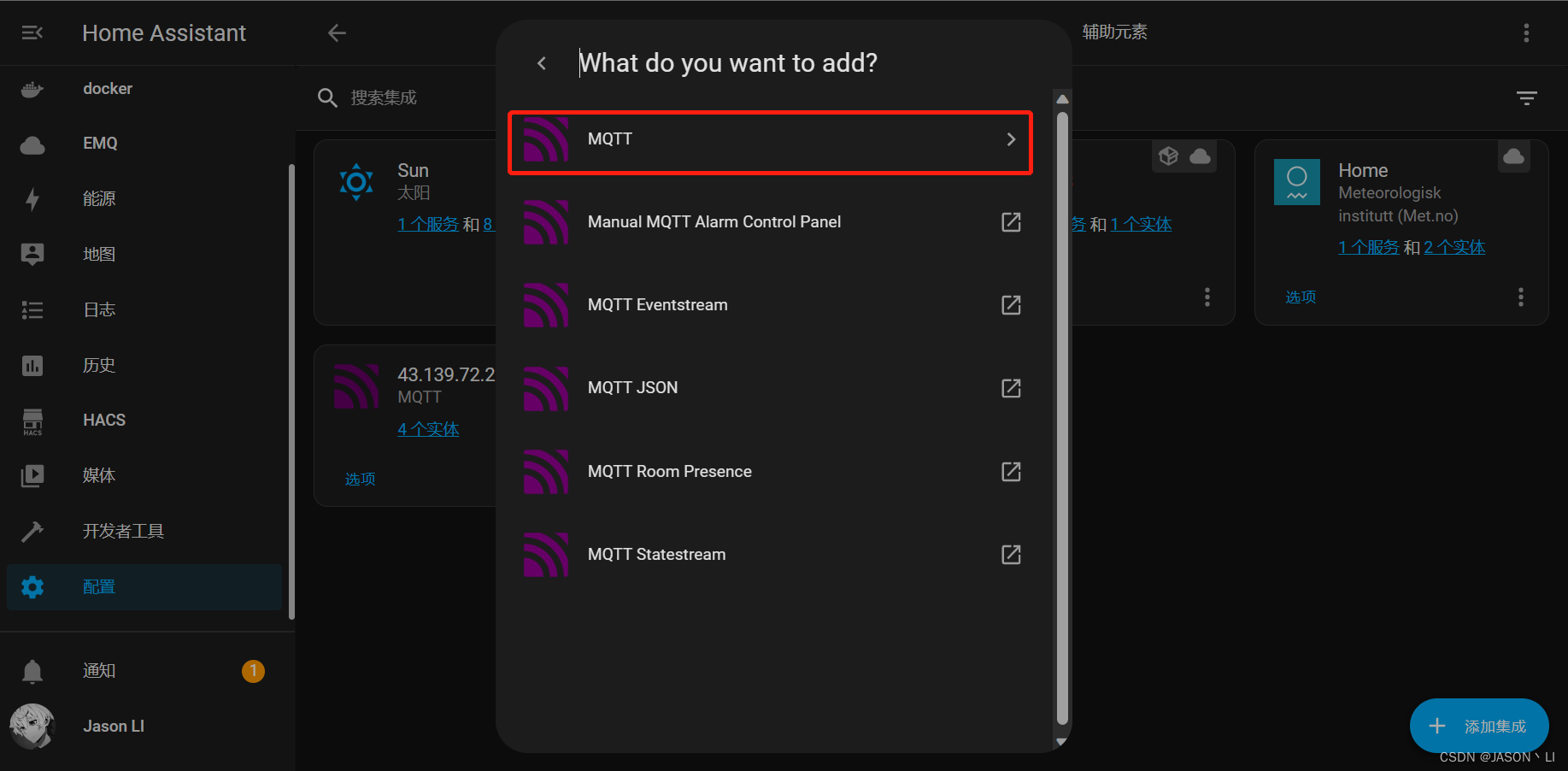
Task: Open MQTT Statestream external link icon
Action: [x=1011, y=555]
